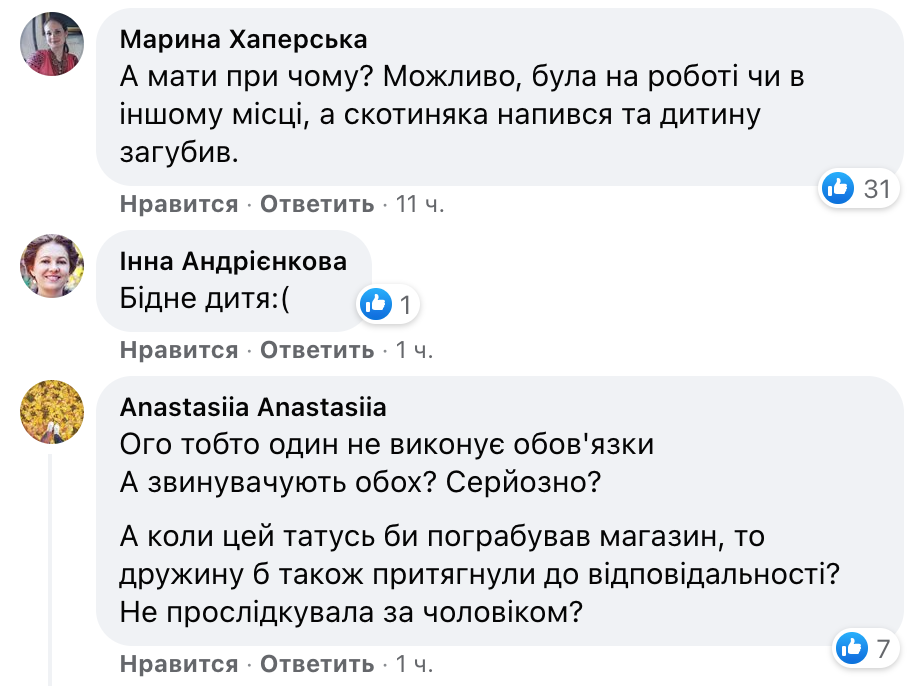Reply to Інна Андрієнкова's comment
Viewport: 918px width, 686px height.
317,350
